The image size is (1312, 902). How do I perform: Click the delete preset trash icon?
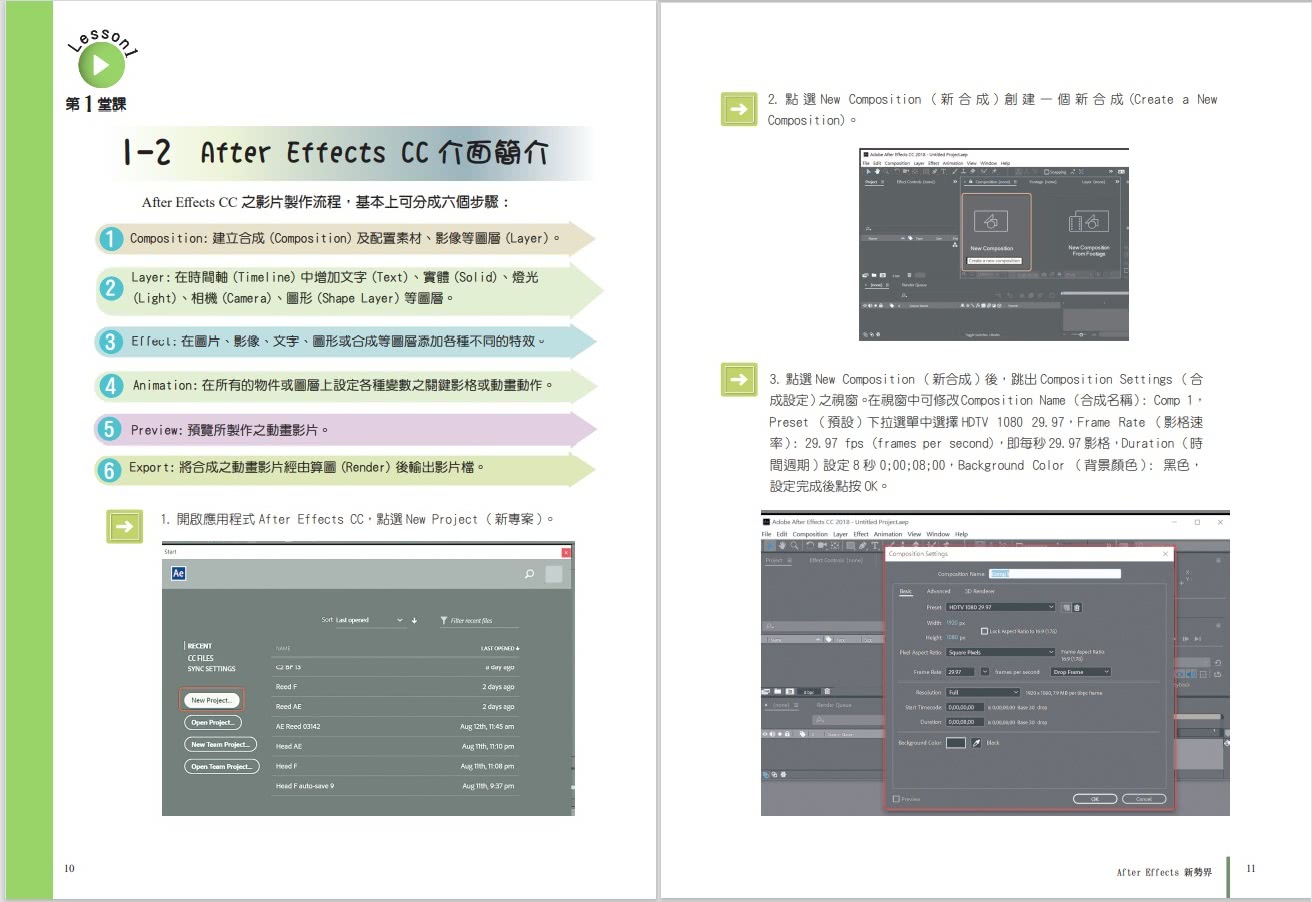click(1077, 607)
